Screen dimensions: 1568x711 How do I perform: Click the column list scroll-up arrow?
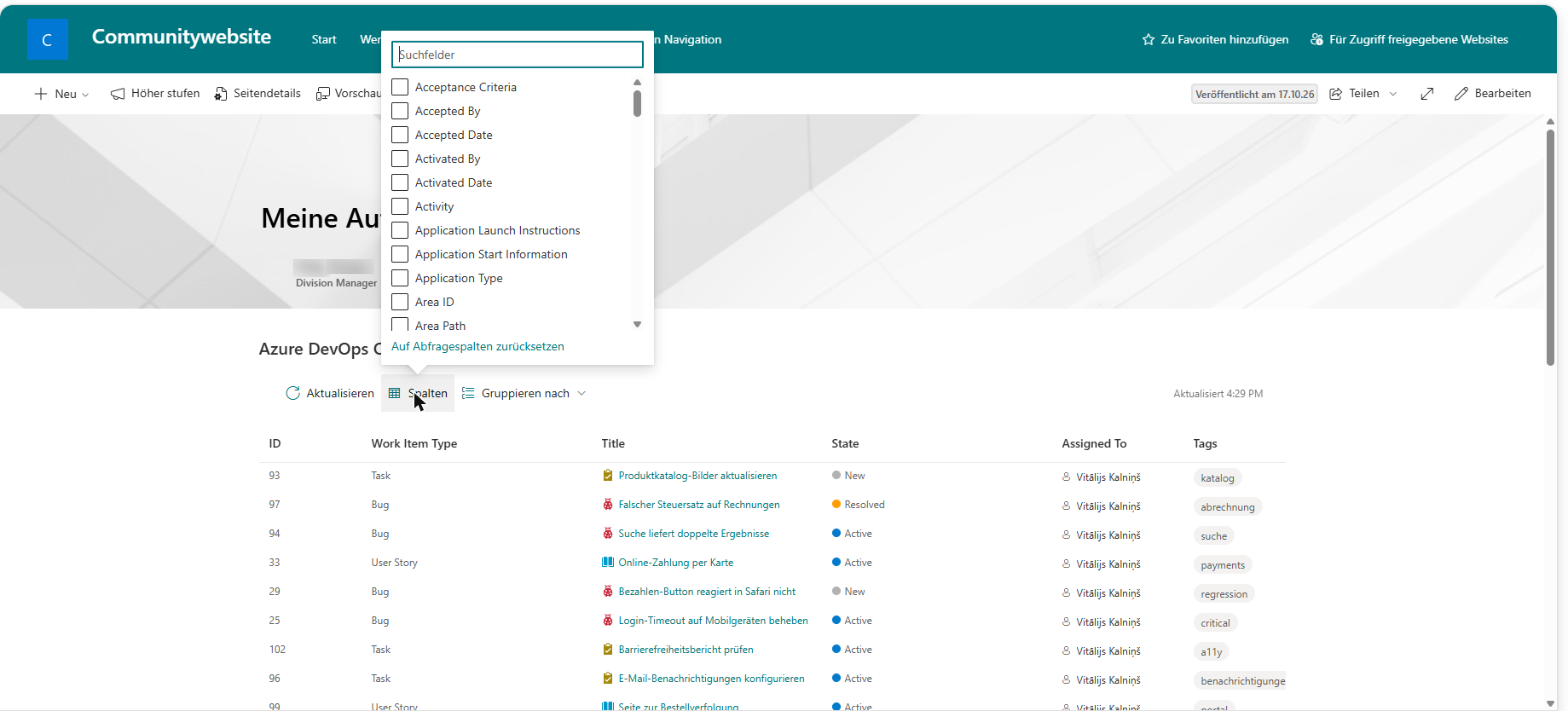(x=637, y=83)
